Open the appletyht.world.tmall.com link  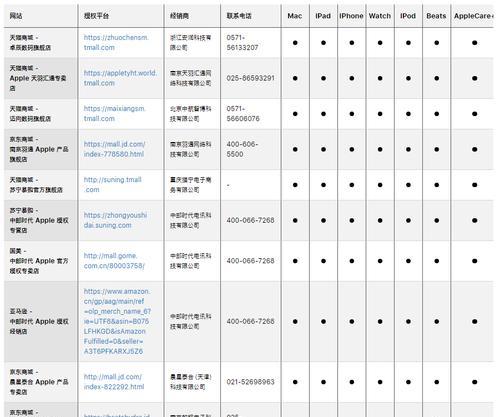[120, 78]
